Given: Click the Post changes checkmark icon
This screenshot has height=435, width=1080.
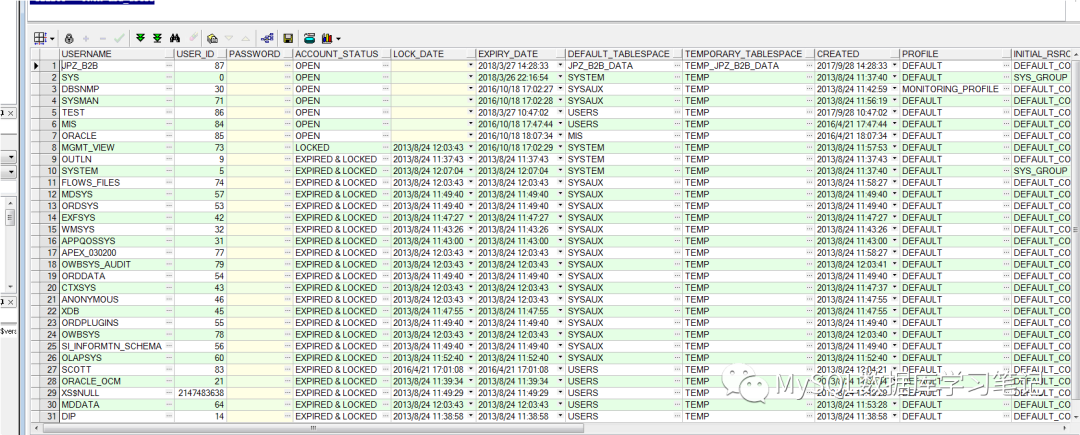Looking at the screenshot, I should tap(118, 39).
